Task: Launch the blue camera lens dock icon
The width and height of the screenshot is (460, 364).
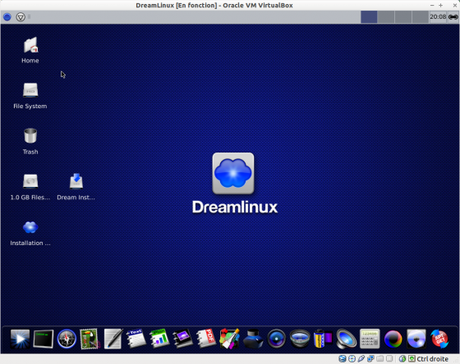Action: click(x=276, y=339)
